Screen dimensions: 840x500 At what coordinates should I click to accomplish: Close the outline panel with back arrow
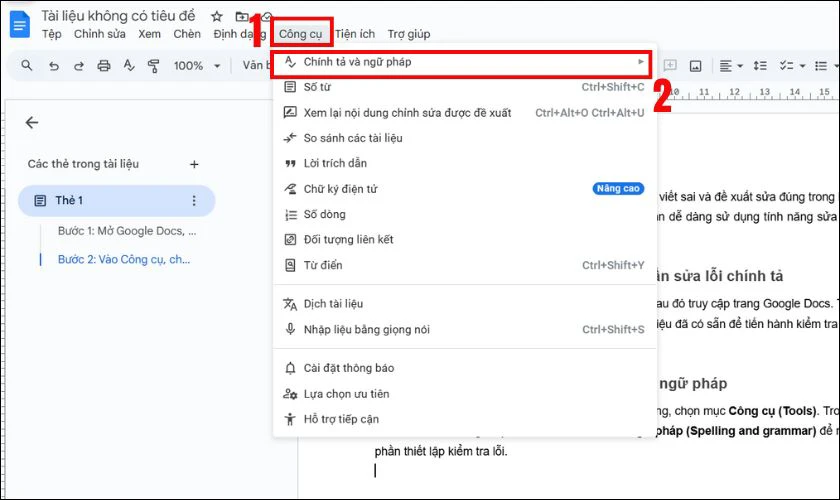32,123
